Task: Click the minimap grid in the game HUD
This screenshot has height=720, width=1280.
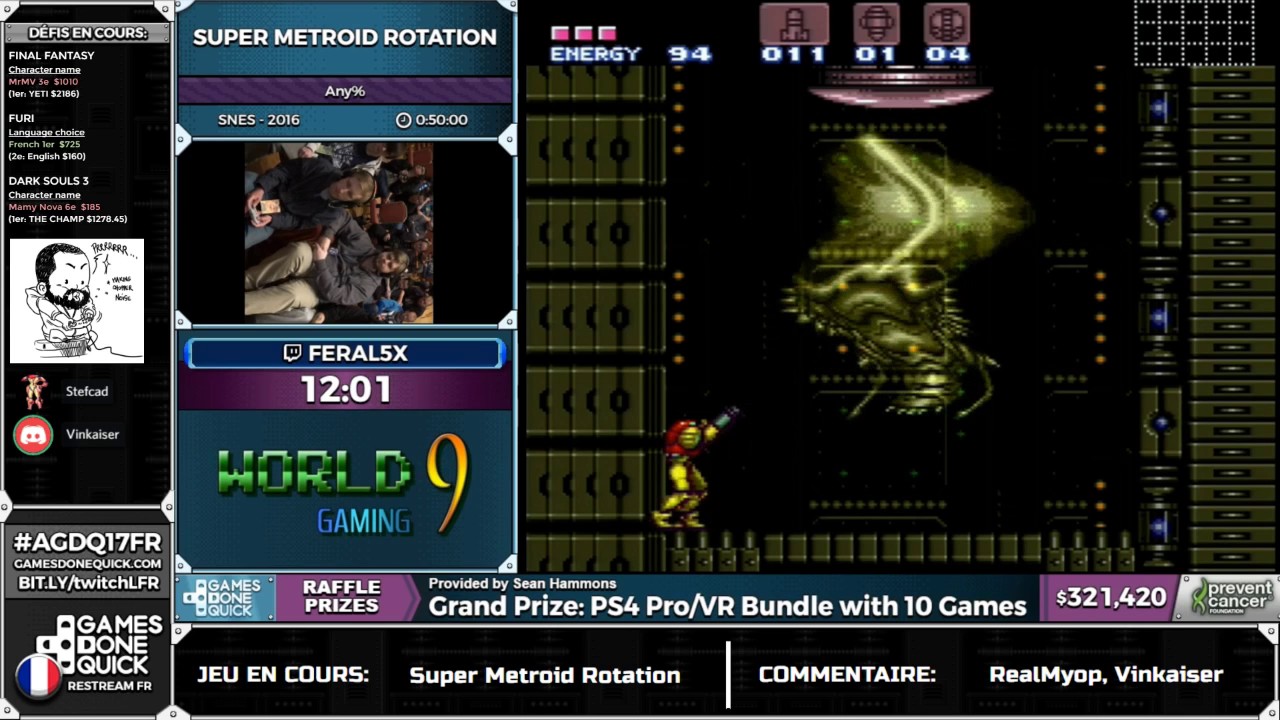Action: (1194, 33)
